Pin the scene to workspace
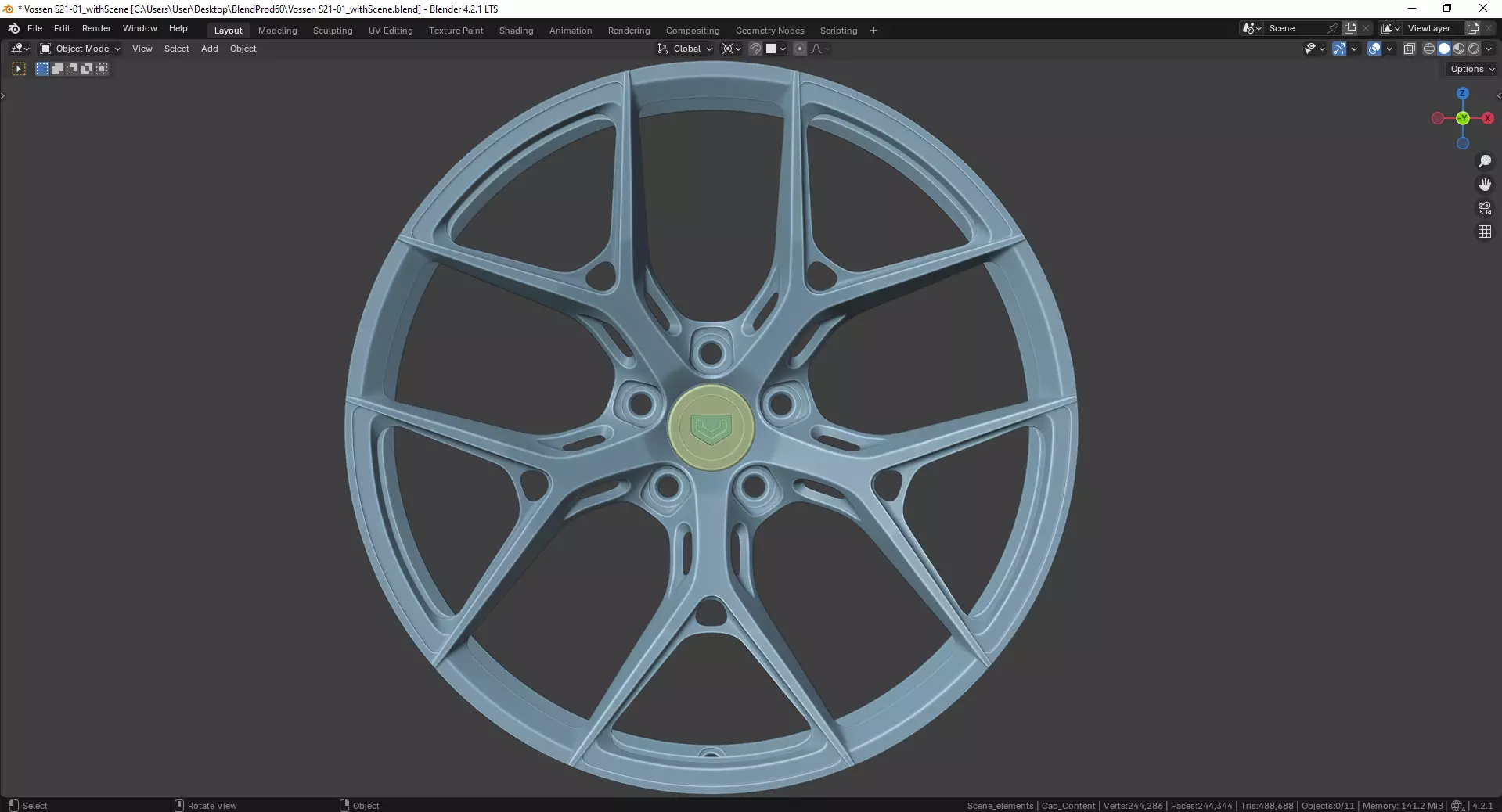The width and height of the screenshot is (1502, 812). [1333, 28]
